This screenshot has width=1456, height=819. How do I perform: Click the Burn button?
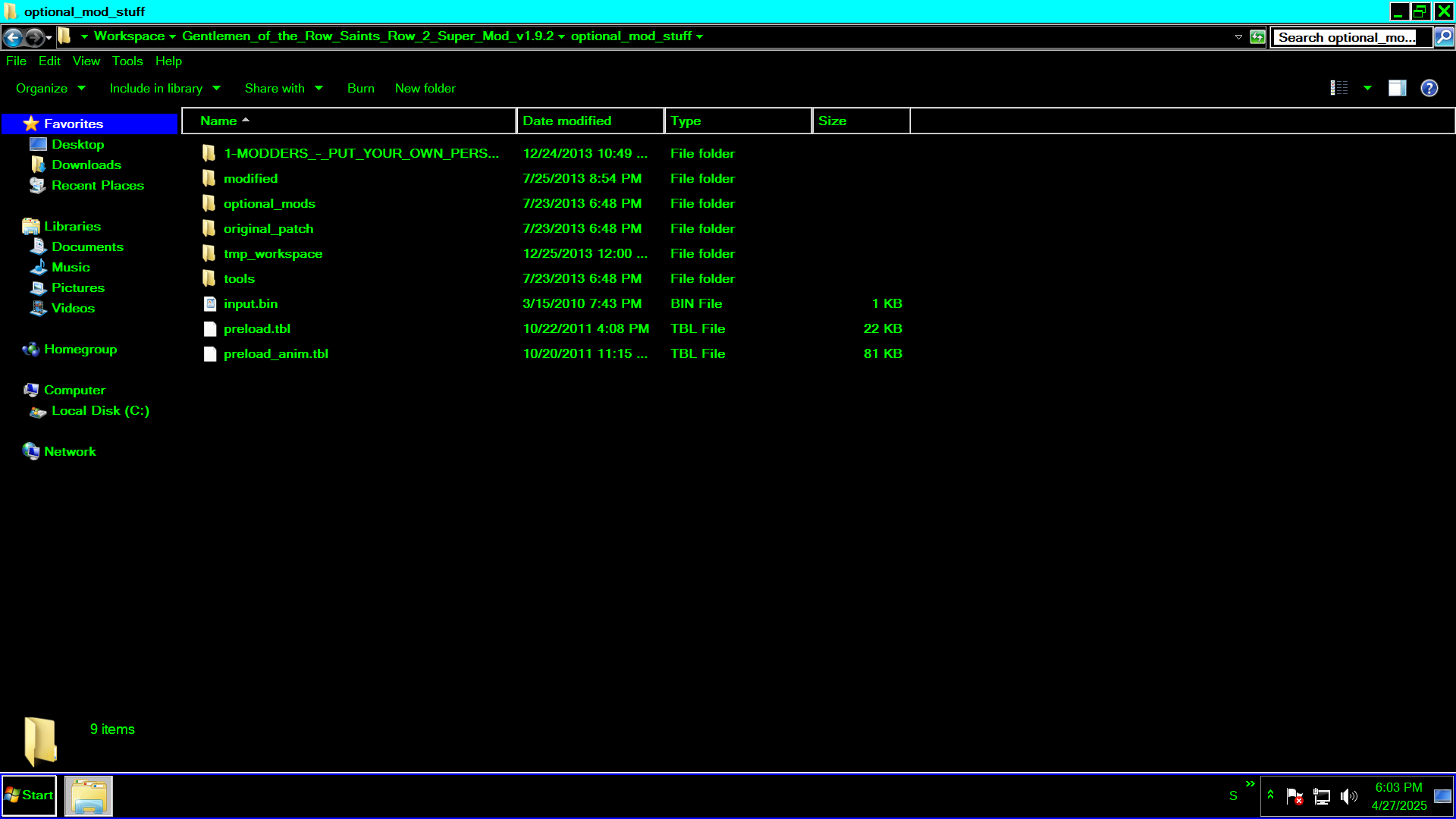coord(361,89)
